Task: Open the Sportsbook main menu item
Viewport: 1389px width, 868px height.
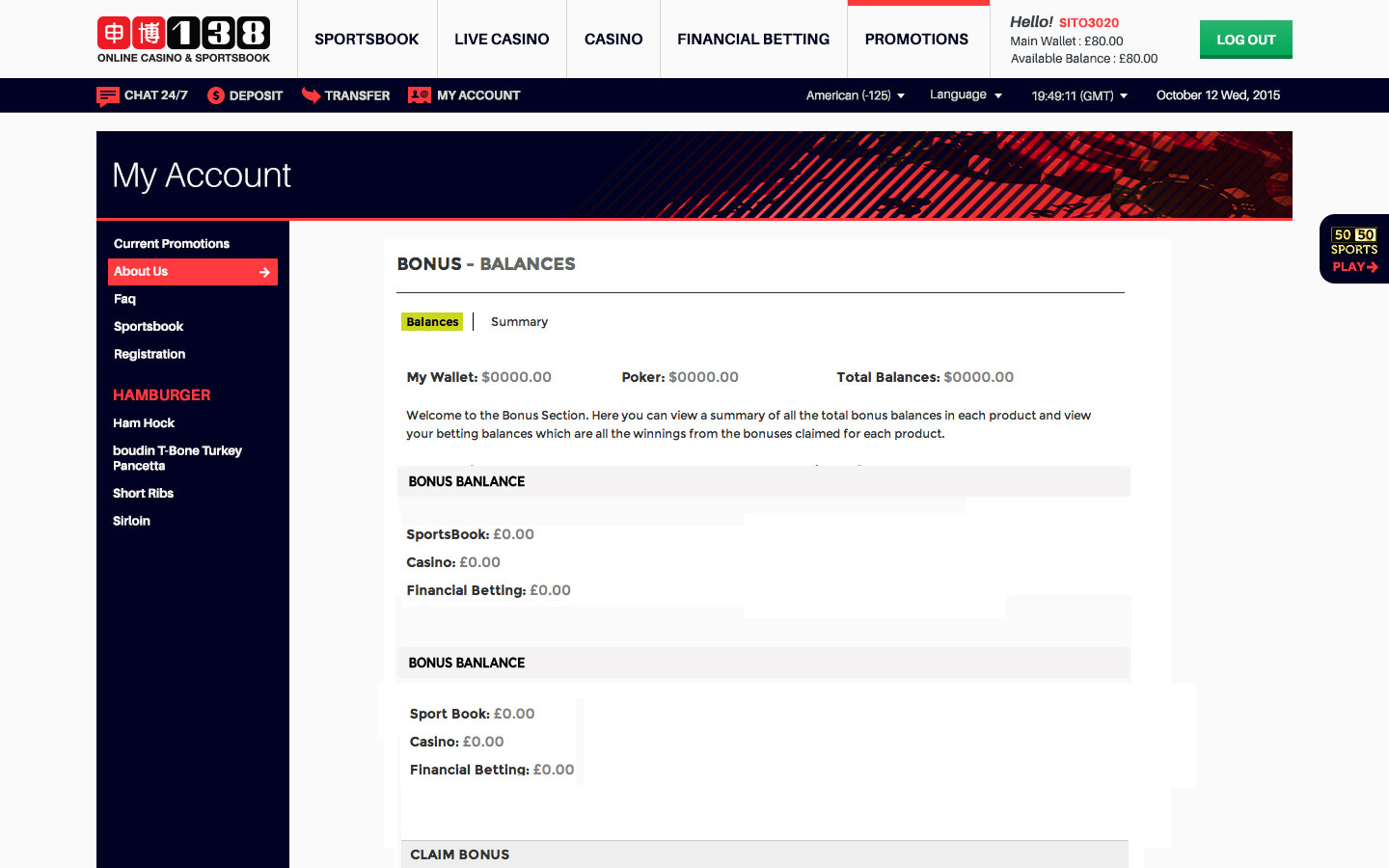Action: point(367,40)
